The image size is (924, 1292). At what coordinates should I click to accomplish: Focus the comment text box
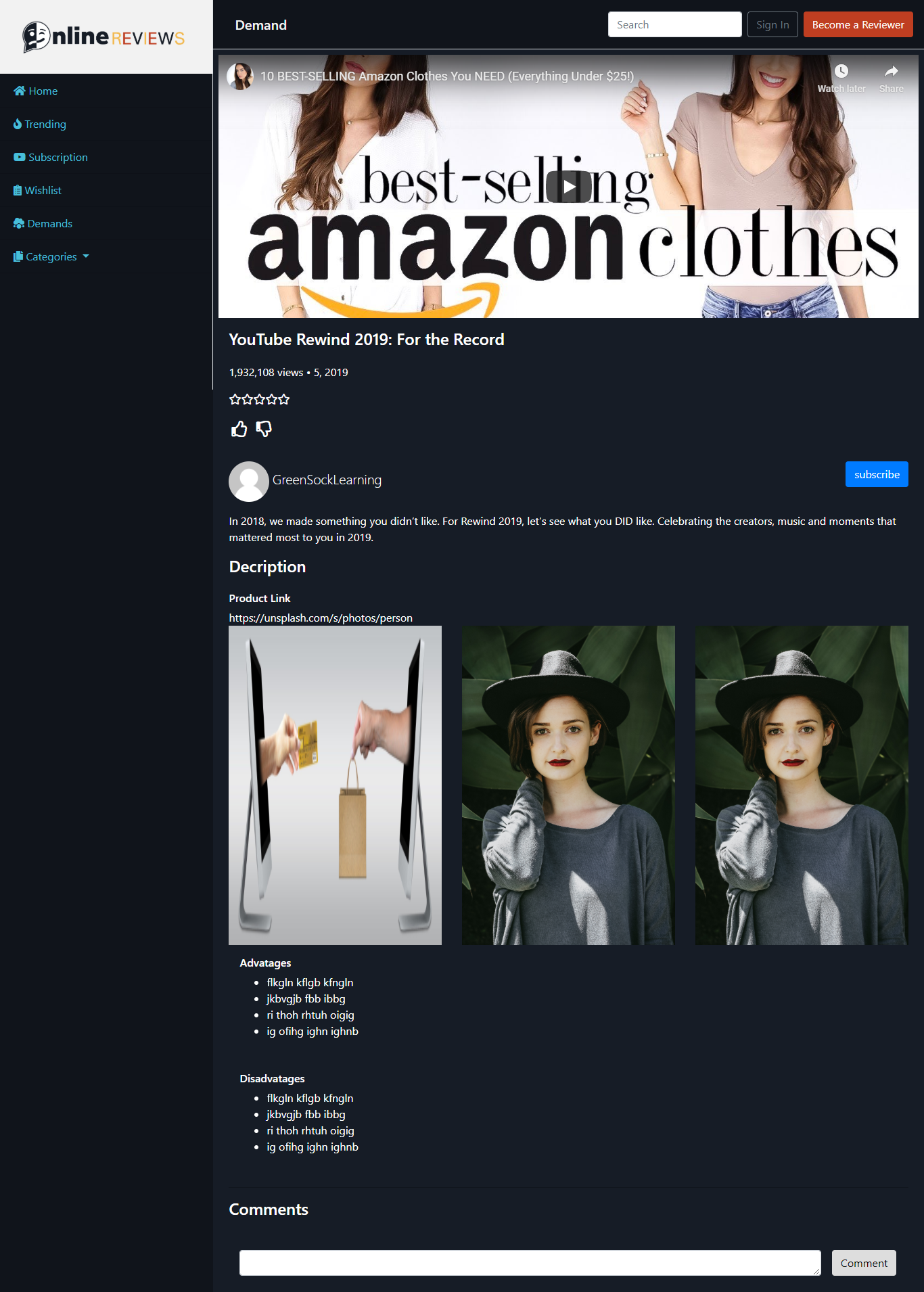(x=530, y=1263)
